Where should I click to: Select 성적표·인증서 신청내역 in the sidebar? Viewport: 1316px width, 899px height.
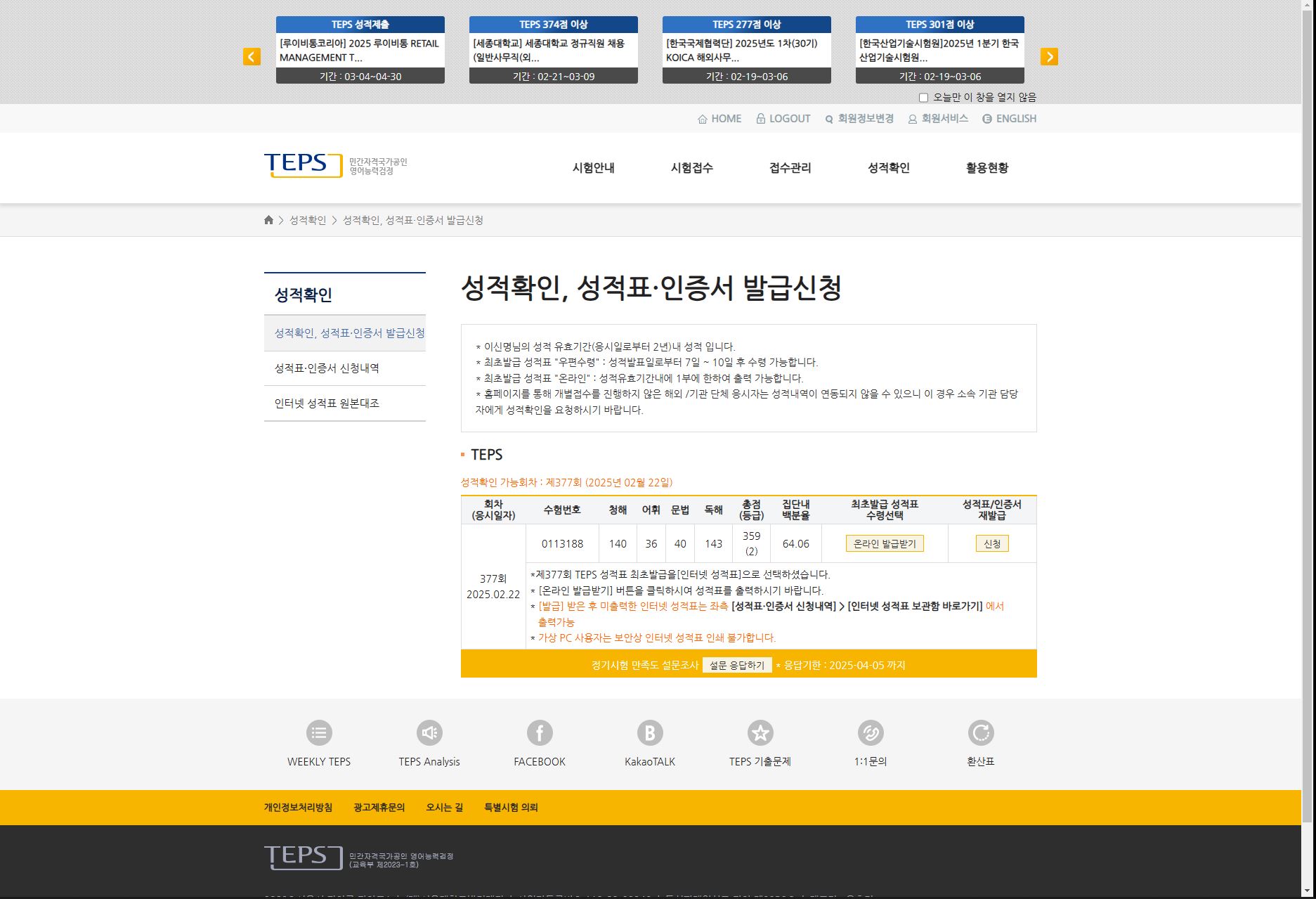[x=327, y=368]
